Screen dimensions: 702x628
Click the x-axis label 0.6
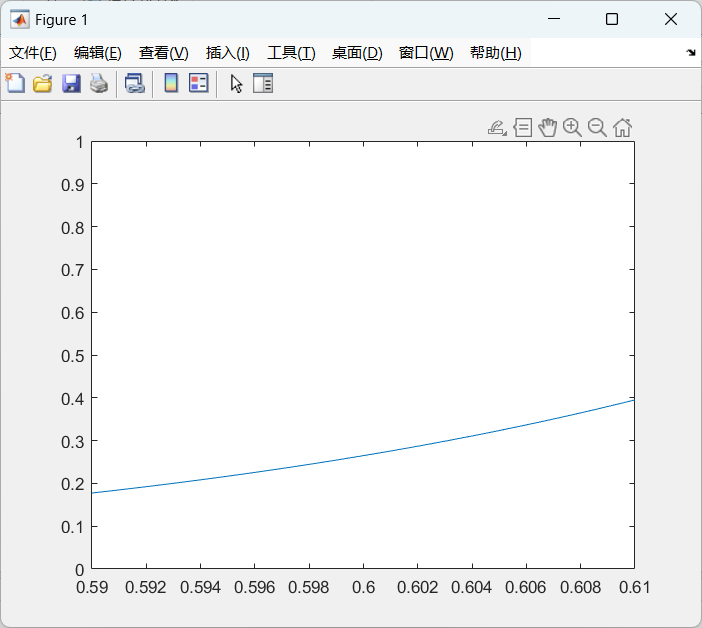click(x=363, y=587)
